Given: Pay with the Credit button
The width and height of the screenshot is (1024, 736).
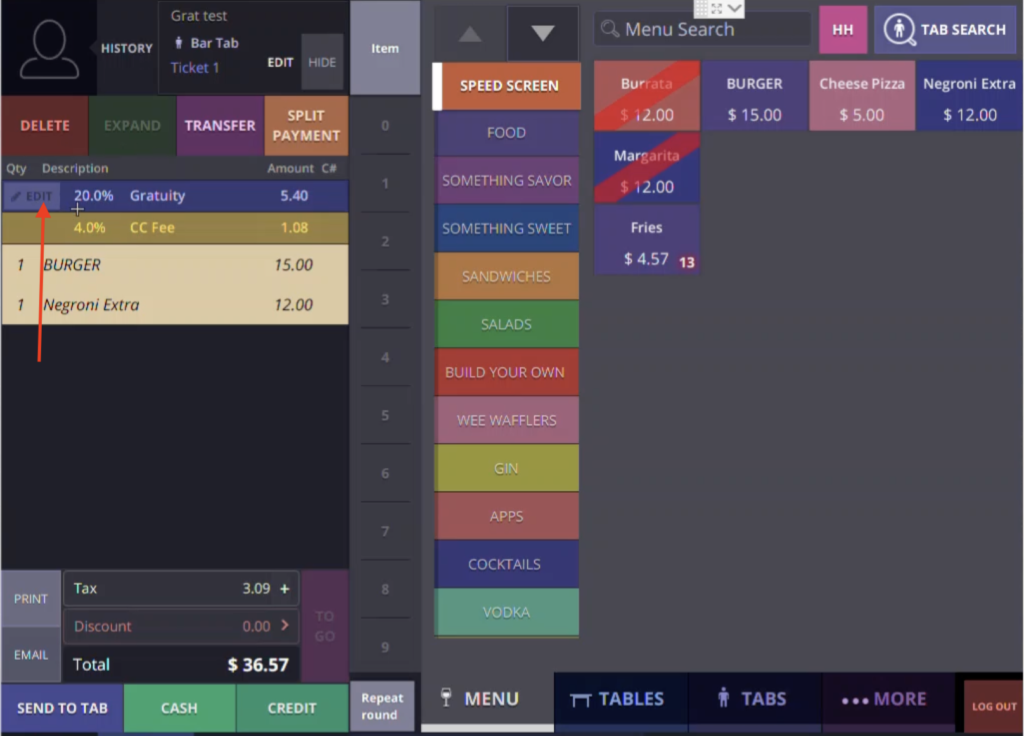Looking at the screenshot, I should click(x=292, y=708).
